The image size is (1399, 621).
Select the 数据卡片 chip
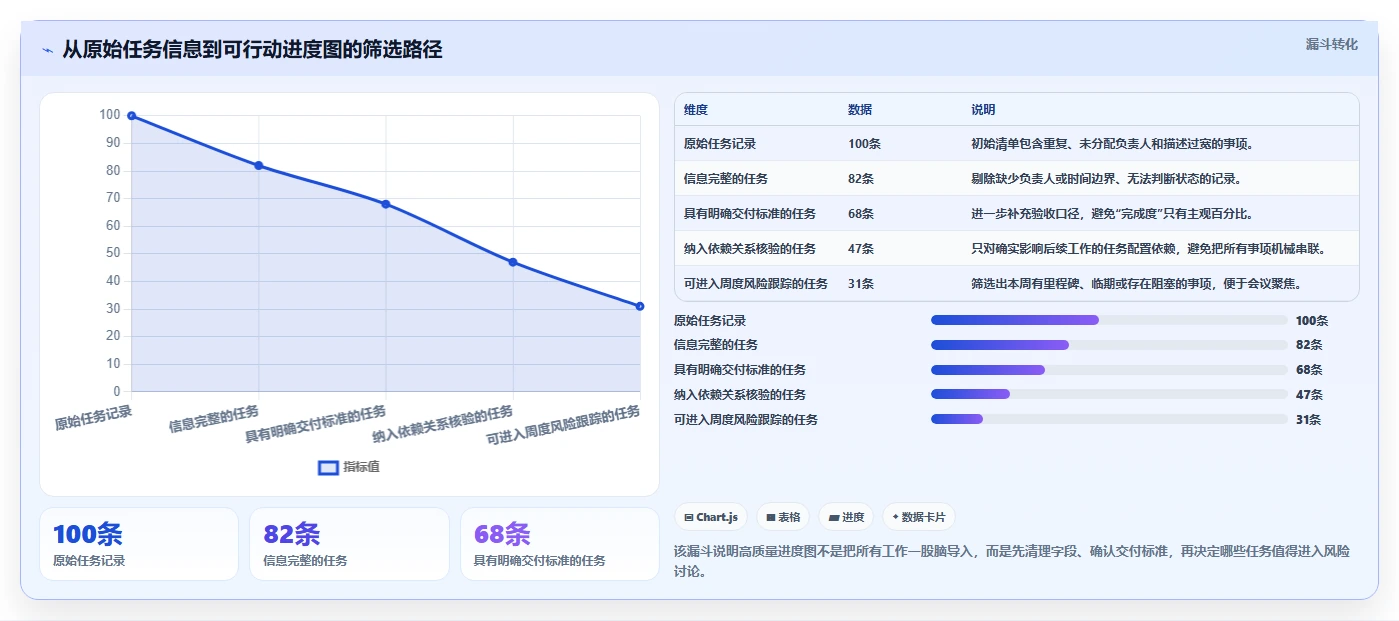point(919,517)
